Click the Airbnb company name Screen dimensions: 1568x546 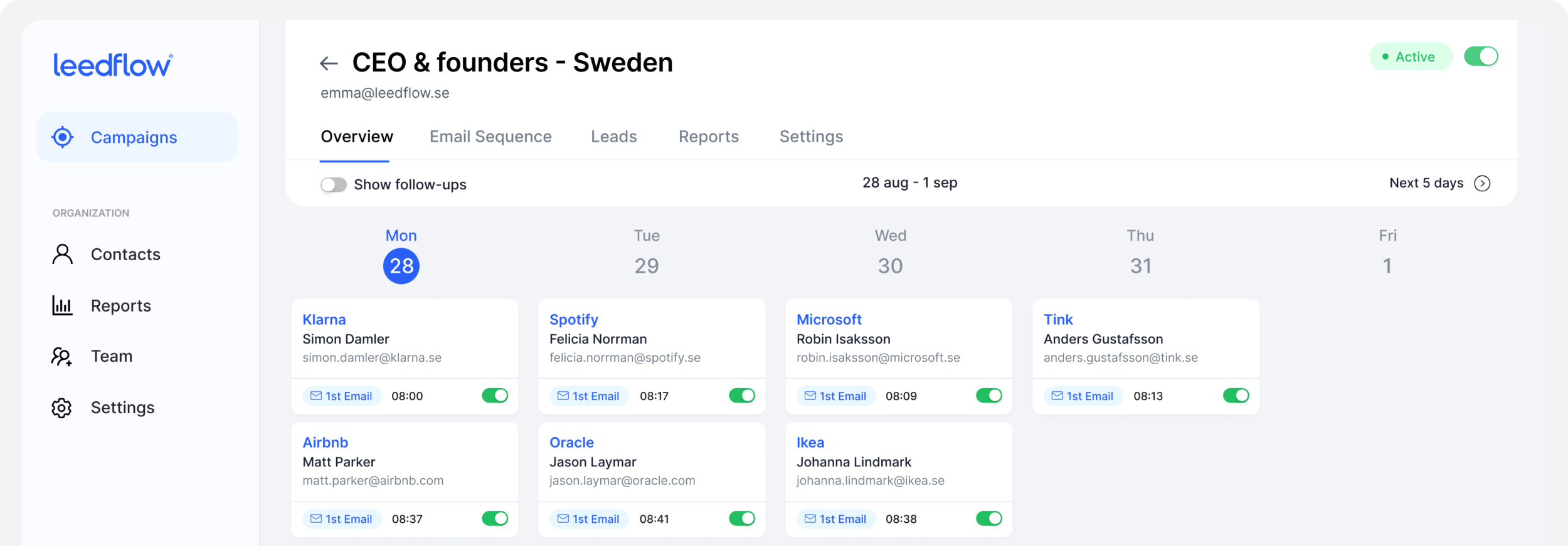(325, 443)
